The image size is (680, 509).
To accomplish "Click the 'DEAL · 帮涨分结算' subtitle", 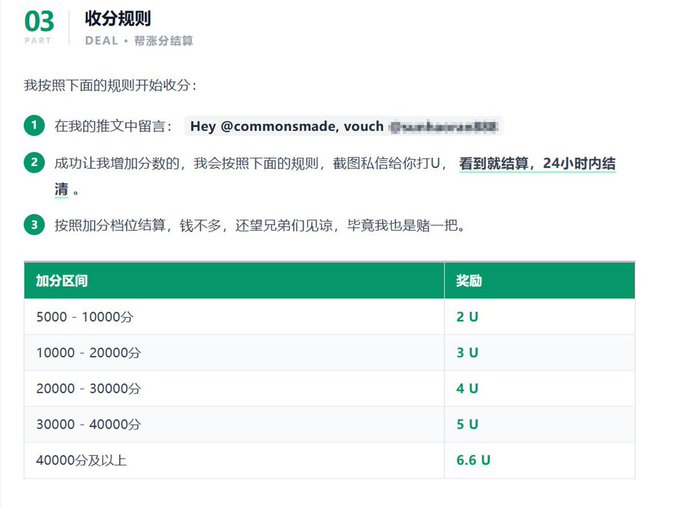I will coord(139,41).
